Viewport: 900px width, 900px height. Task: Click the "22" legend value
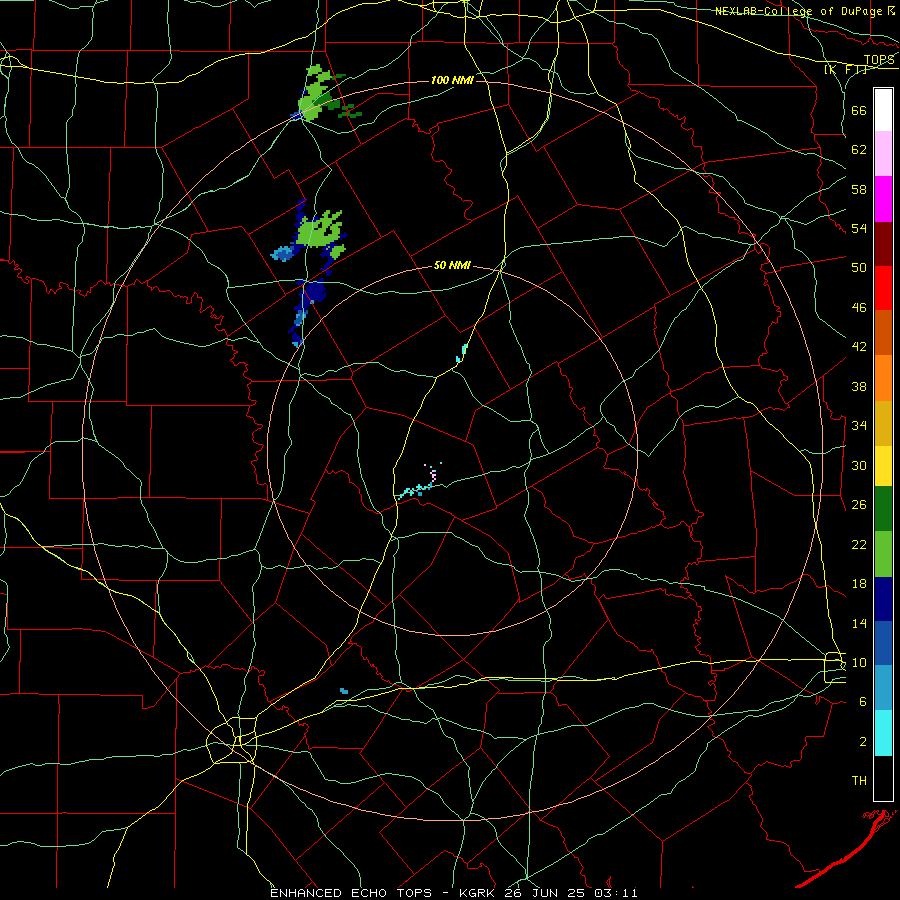point(859,545)
